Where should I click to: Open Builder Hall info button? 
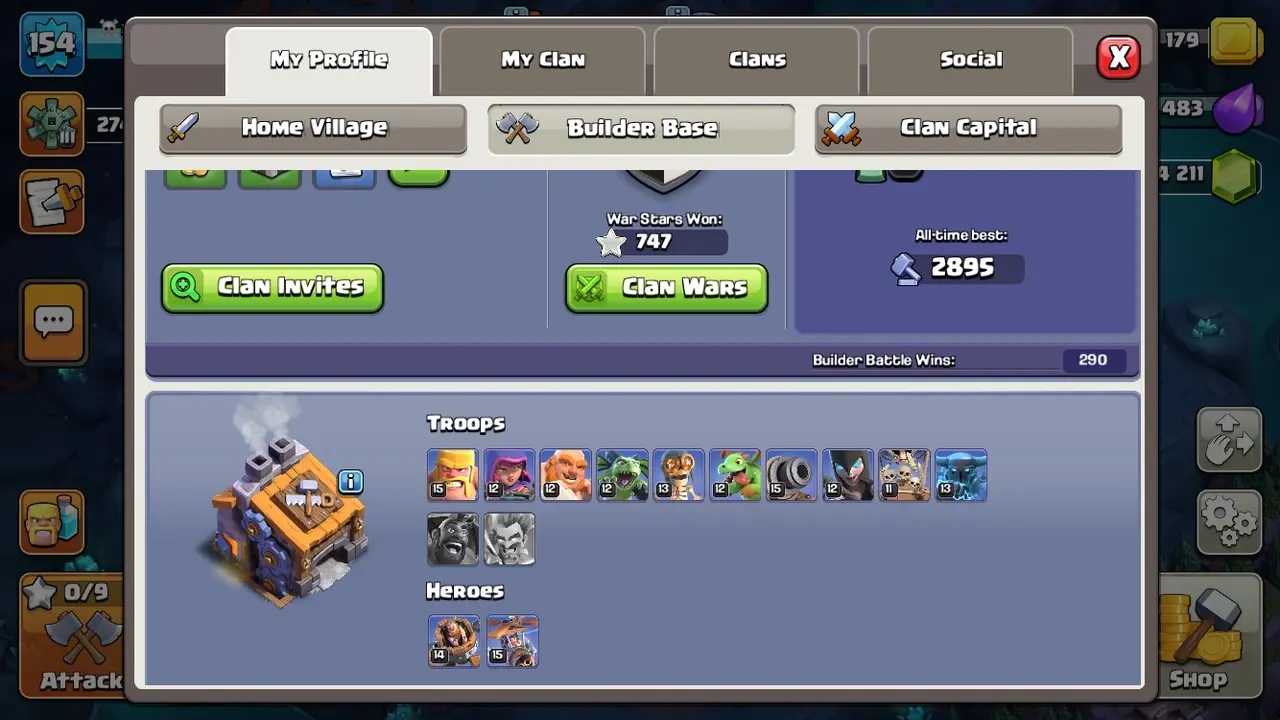coord(350,482)
